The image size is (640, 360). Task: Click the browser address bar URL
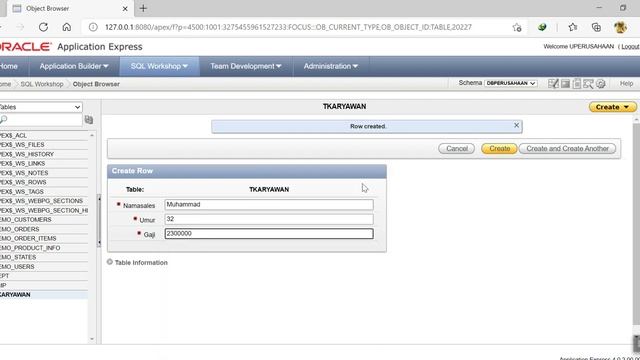coord(288,27)
